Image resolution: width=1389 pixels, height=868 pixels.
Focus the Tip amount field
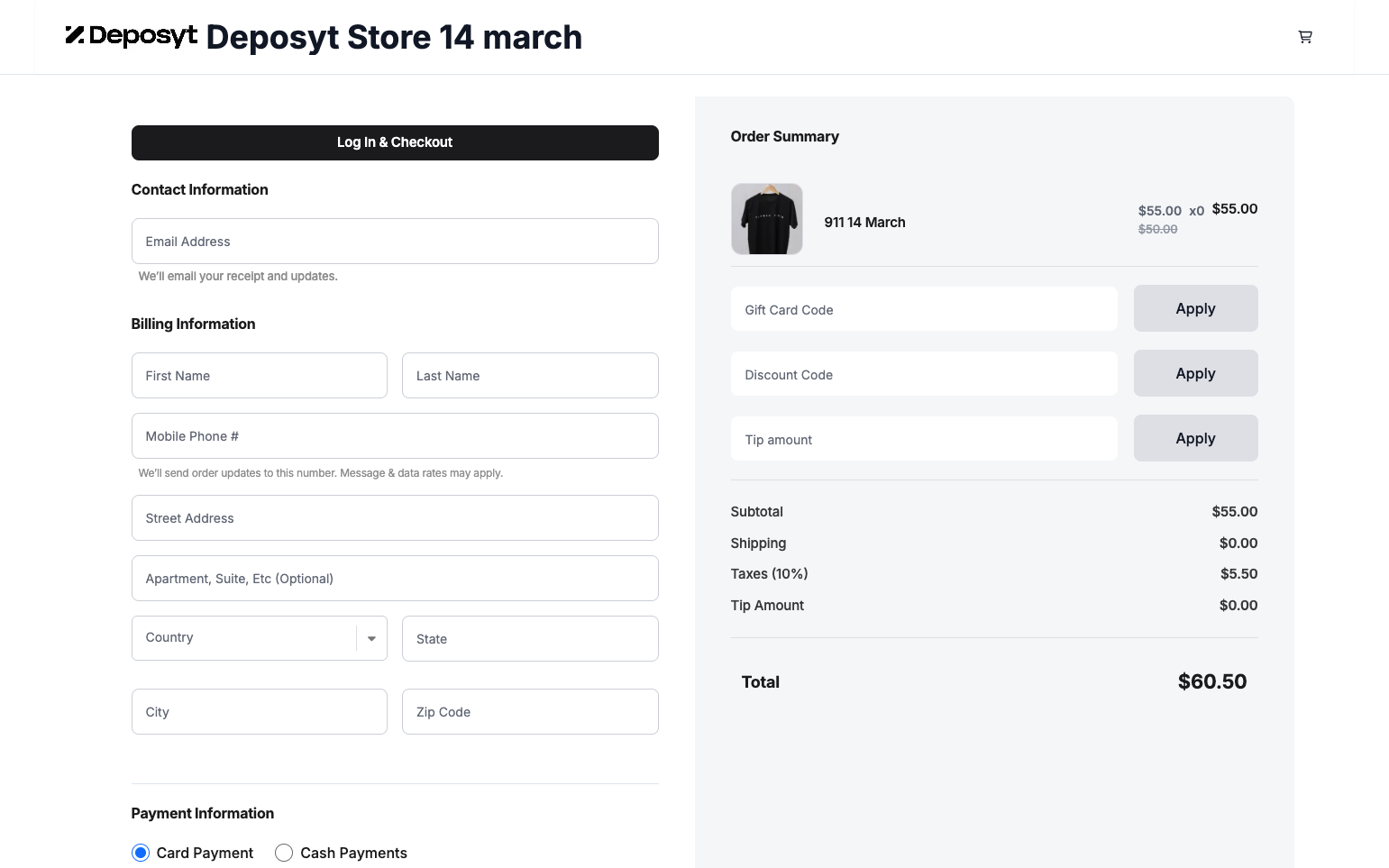tap(924, 439)
